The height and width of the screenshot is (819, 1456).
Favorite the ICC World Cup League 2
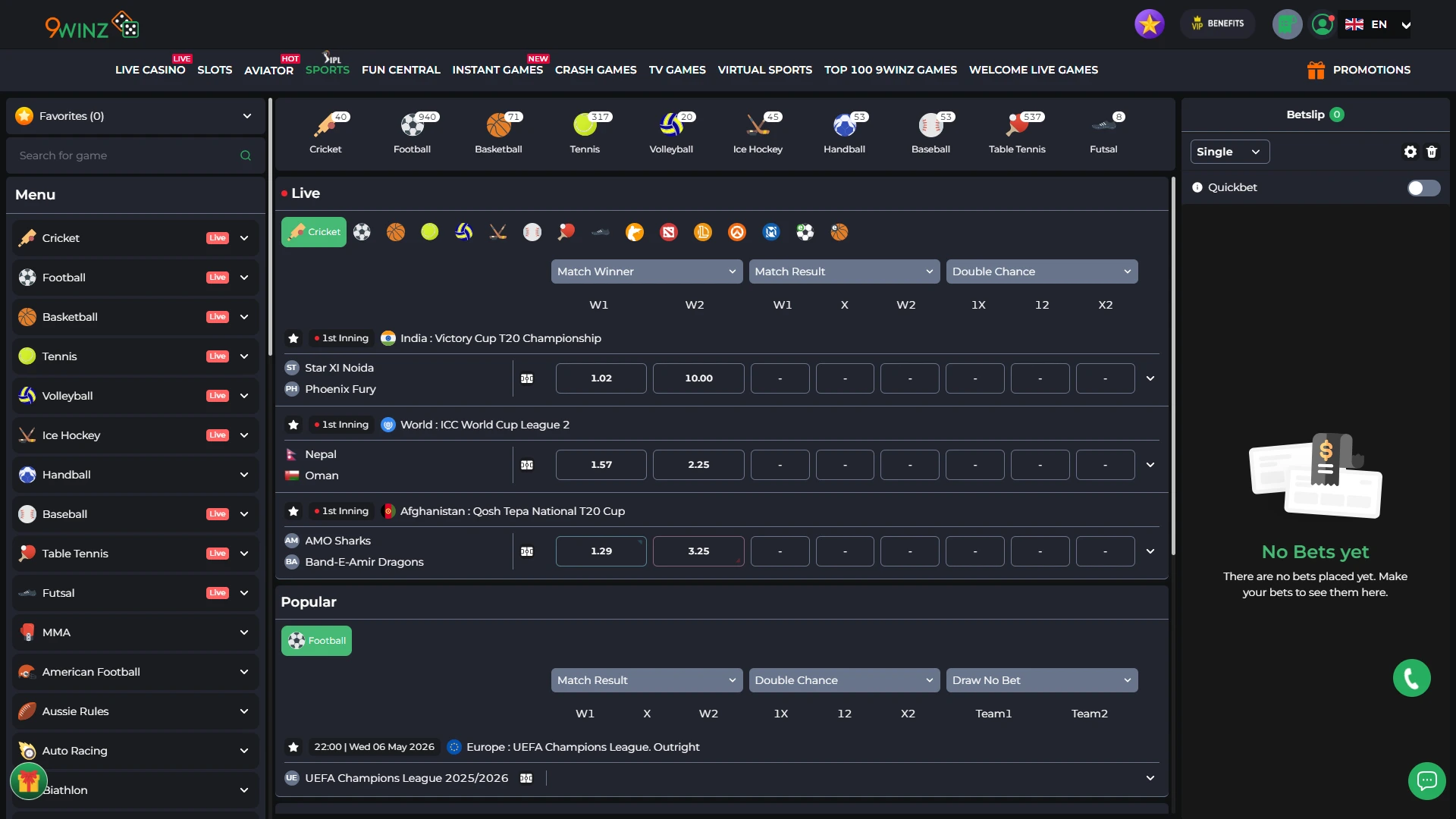tap(293, 425)
